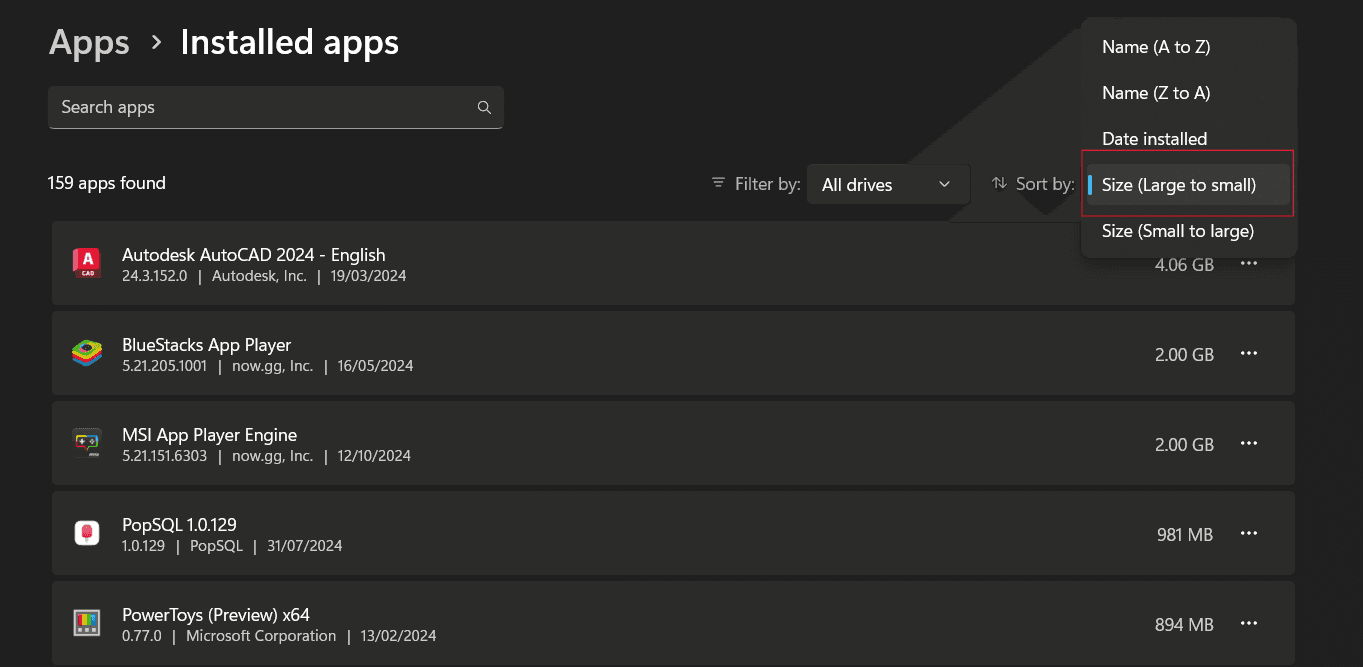Click the Filter by funnel icon
This screenshot has height=667, width=1363.
pos(718,183)
